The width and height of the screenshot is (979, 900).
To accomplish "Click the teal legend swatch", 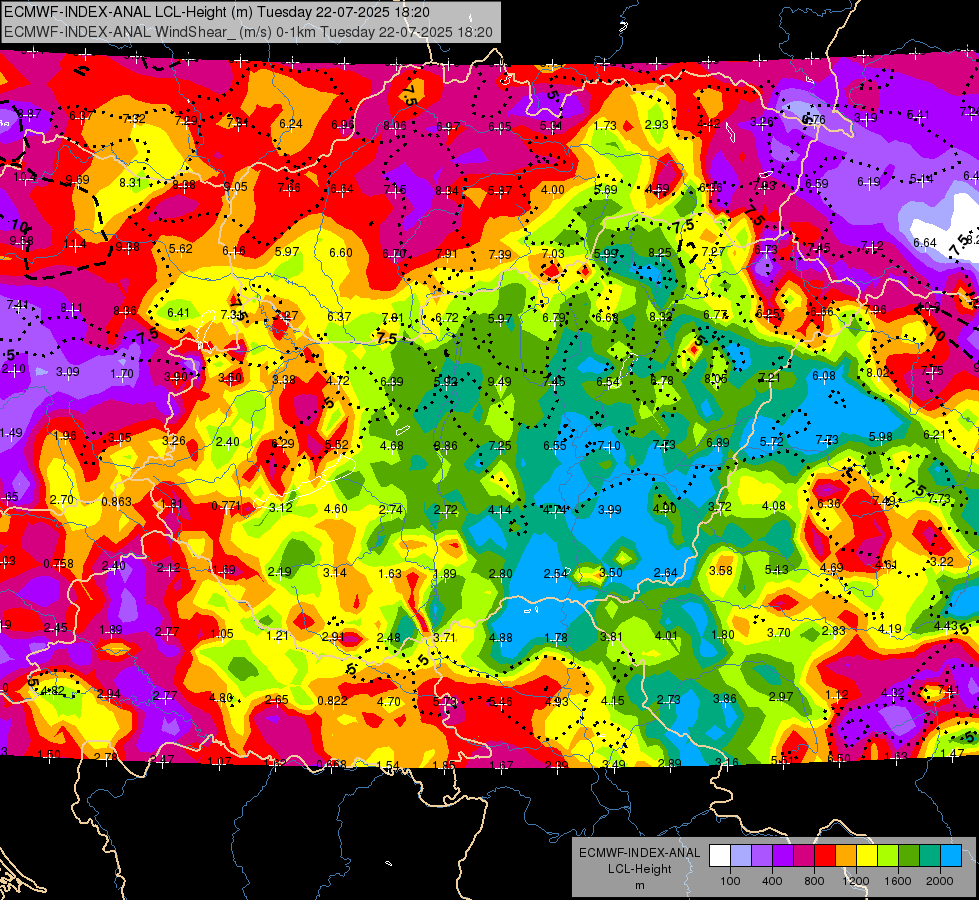I will [930, 855].
